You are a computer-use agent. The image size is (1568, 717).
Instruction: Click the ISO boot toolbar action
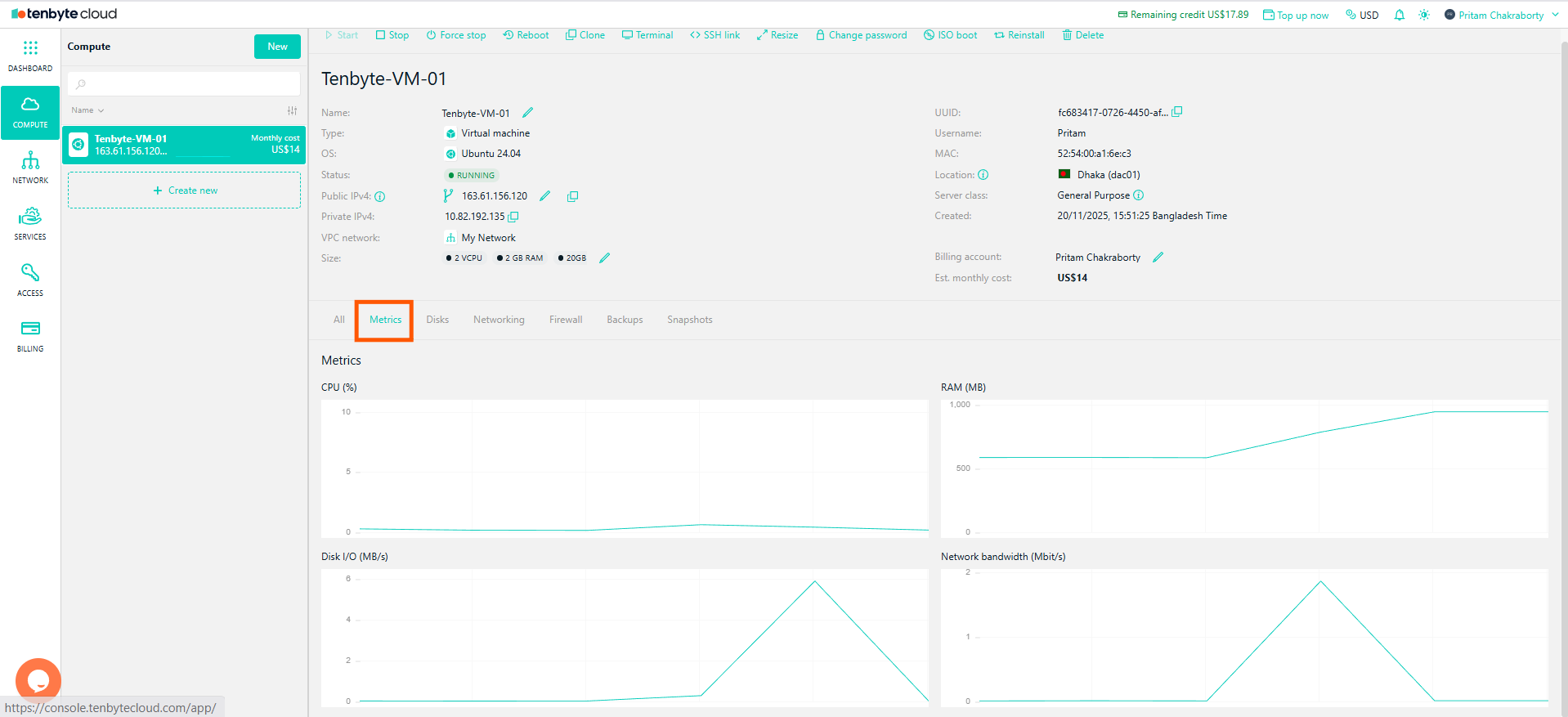pyautogui.click(x=951, y=35)
